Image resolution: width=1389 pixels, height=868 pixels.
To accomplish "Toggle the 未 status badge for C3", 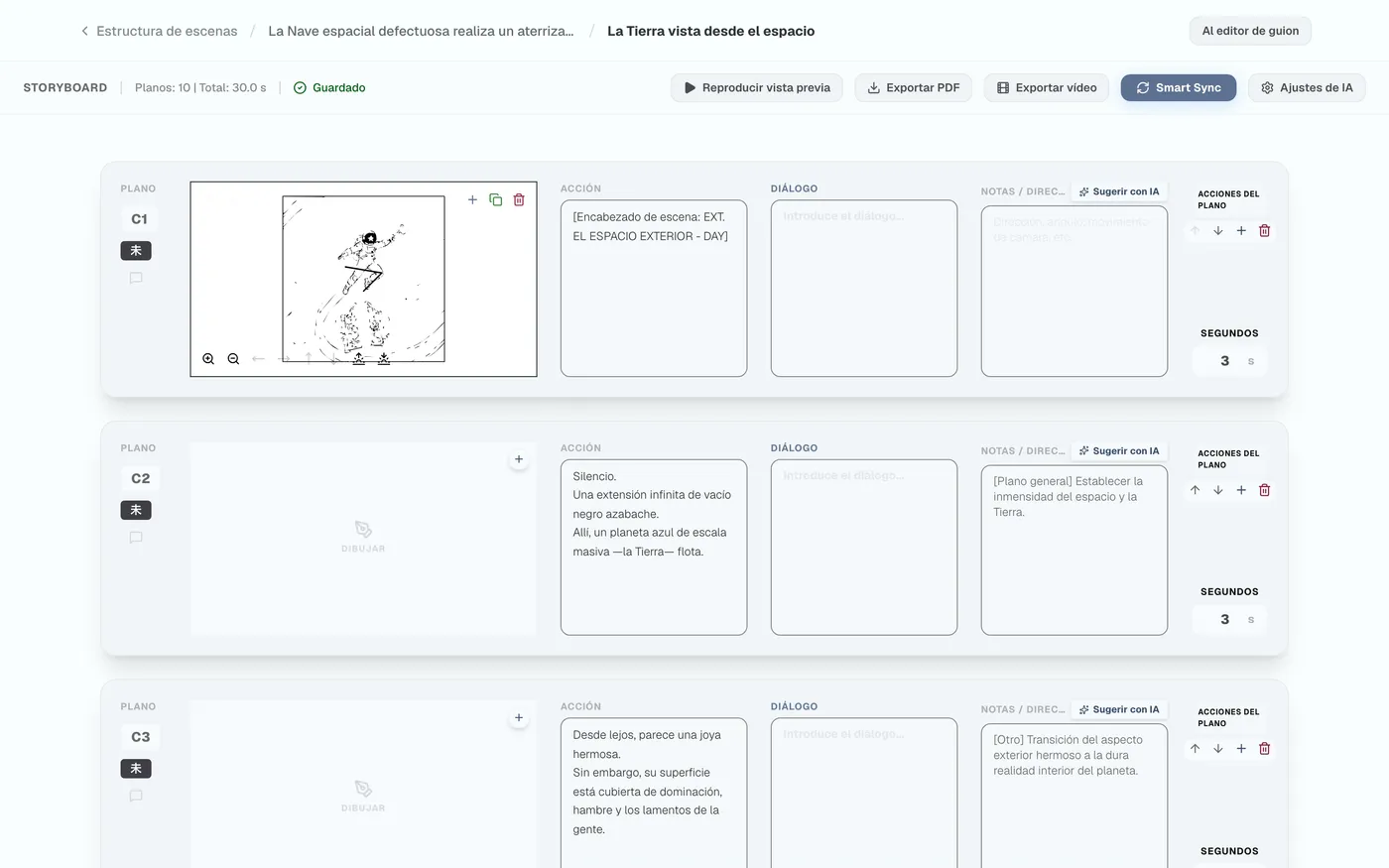I will tap(136, 769).
